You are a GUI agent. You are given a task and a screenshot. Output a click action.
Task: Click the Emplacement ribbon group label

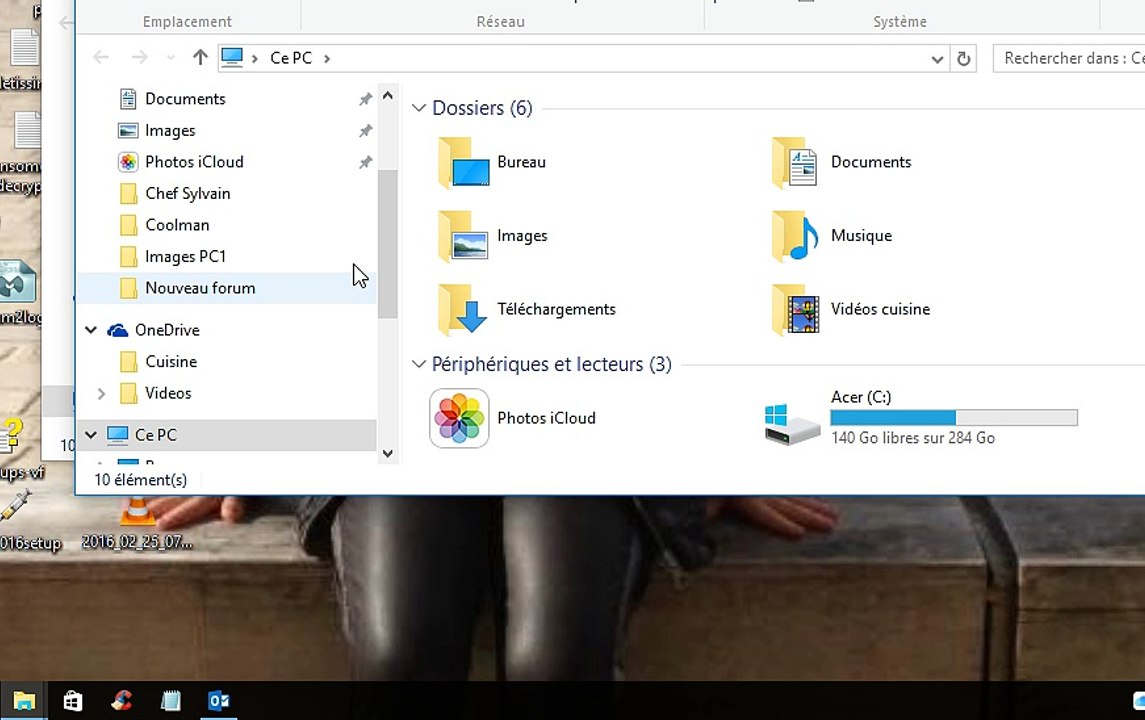point(187,22)
